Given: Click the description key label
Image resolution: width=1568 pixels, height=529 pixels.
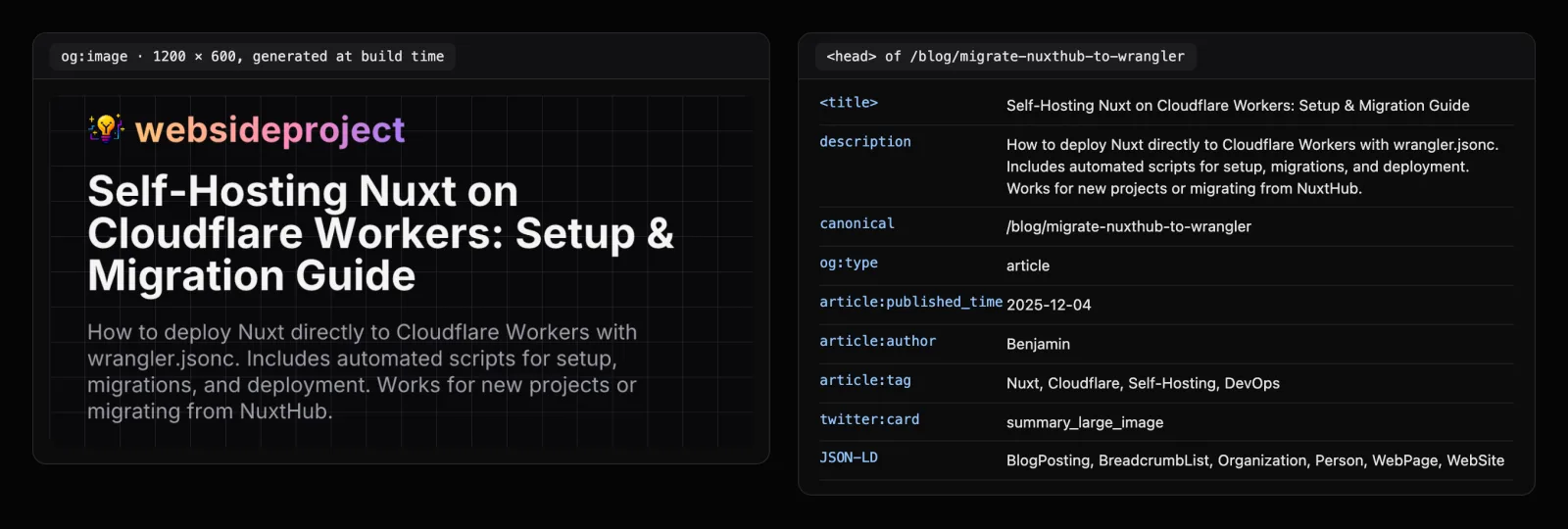Looking at the screenshot, I should (x=865, y=142).
